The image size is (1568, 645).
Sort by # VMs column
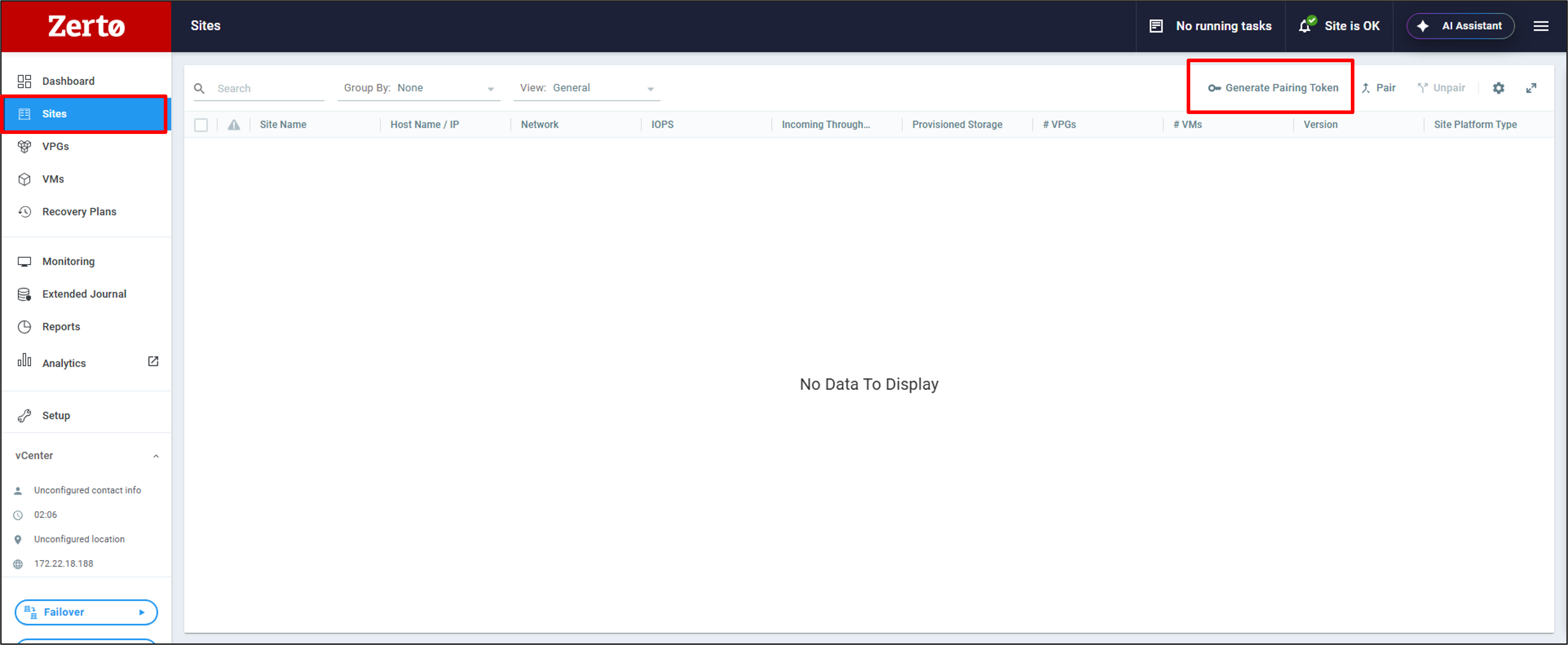click(1187, 124)
